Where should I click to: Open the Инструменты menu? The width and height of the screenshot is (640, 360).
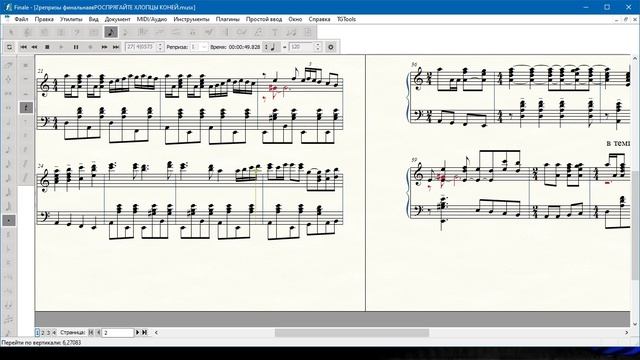[191, 19]
